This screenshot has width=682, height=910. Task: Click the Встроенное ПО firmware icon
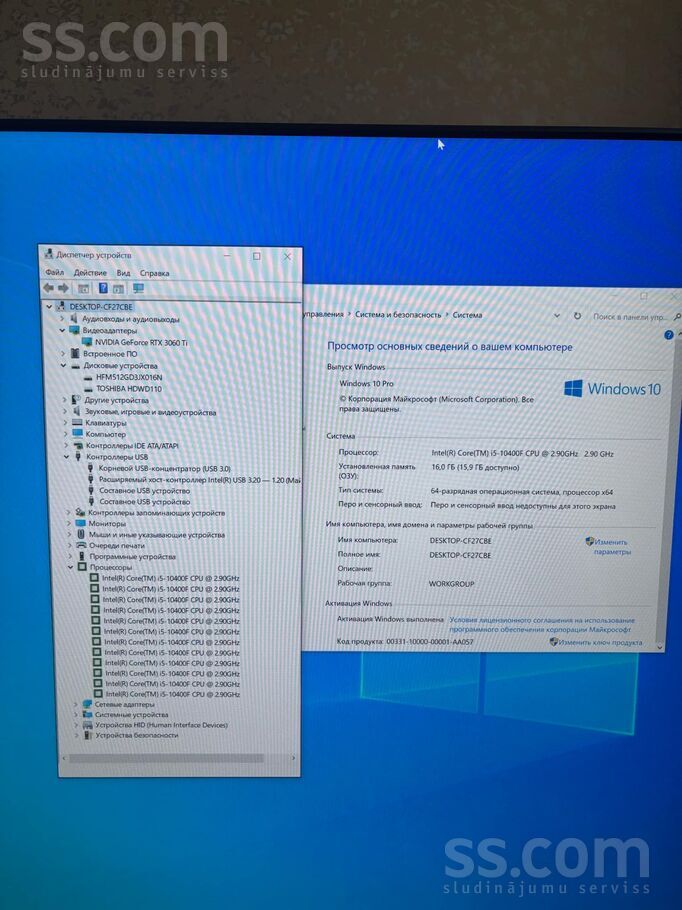click(74, 353)
